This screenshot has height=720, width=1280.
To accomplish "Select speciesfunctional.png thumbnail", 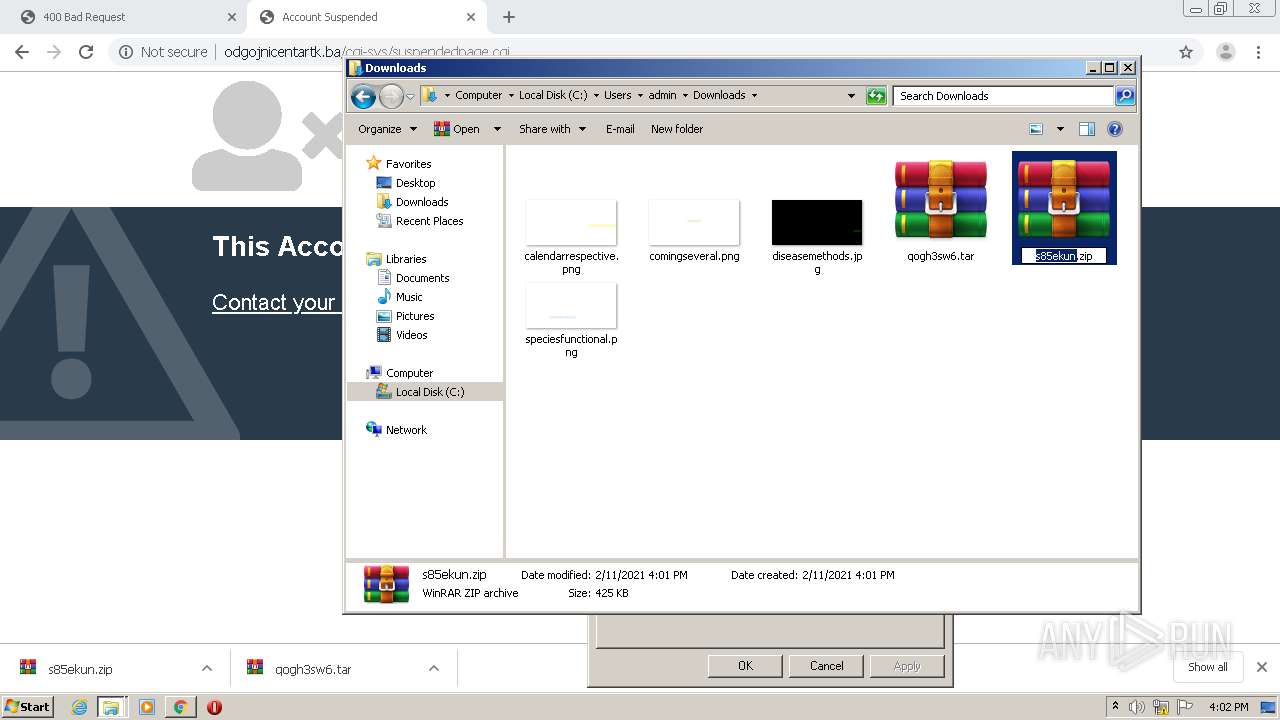I will pyautogui.click(x=571, y=305).
